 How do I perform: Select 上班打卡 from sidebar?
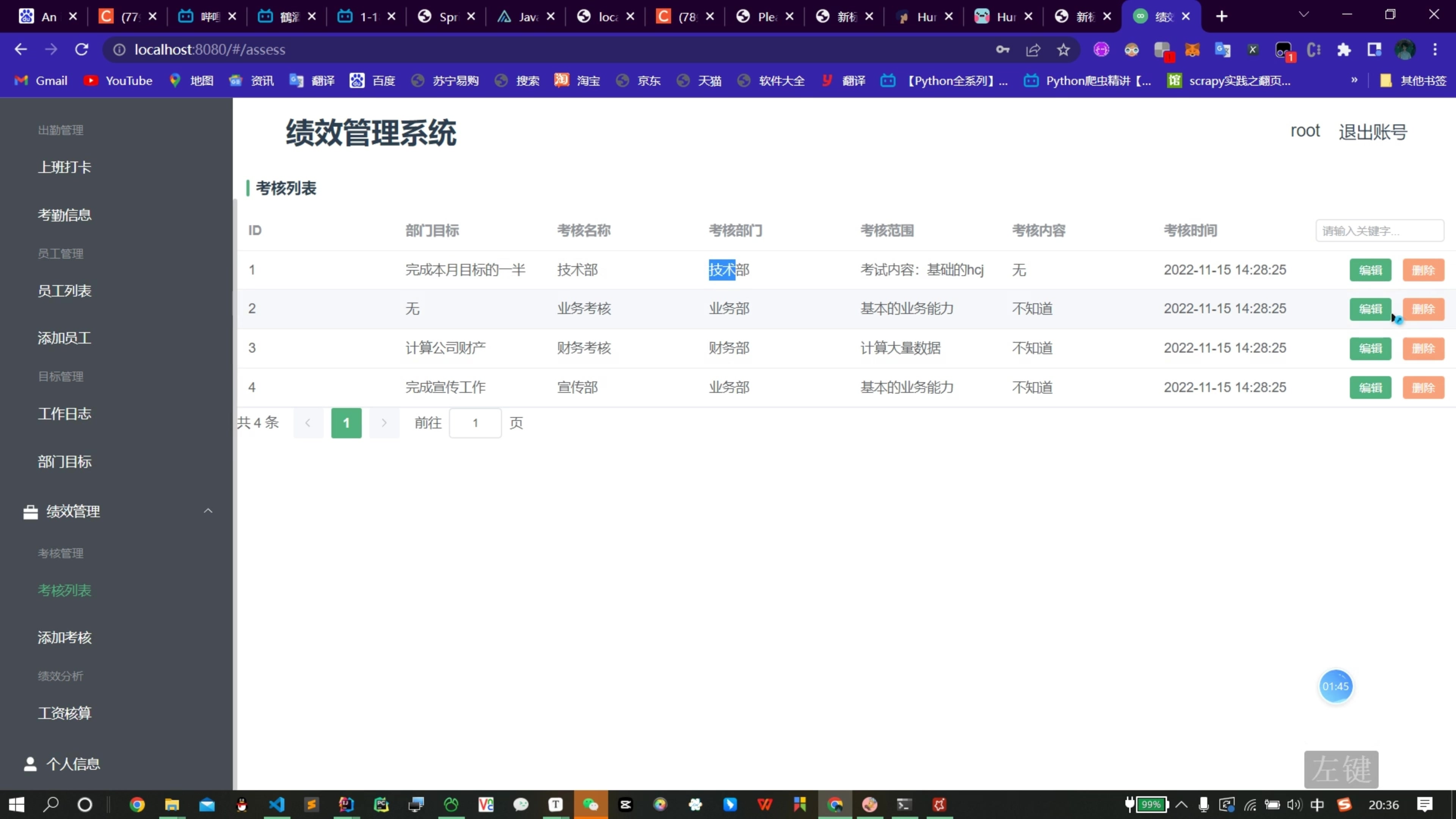pyautogui.click(x=64, y=167)
